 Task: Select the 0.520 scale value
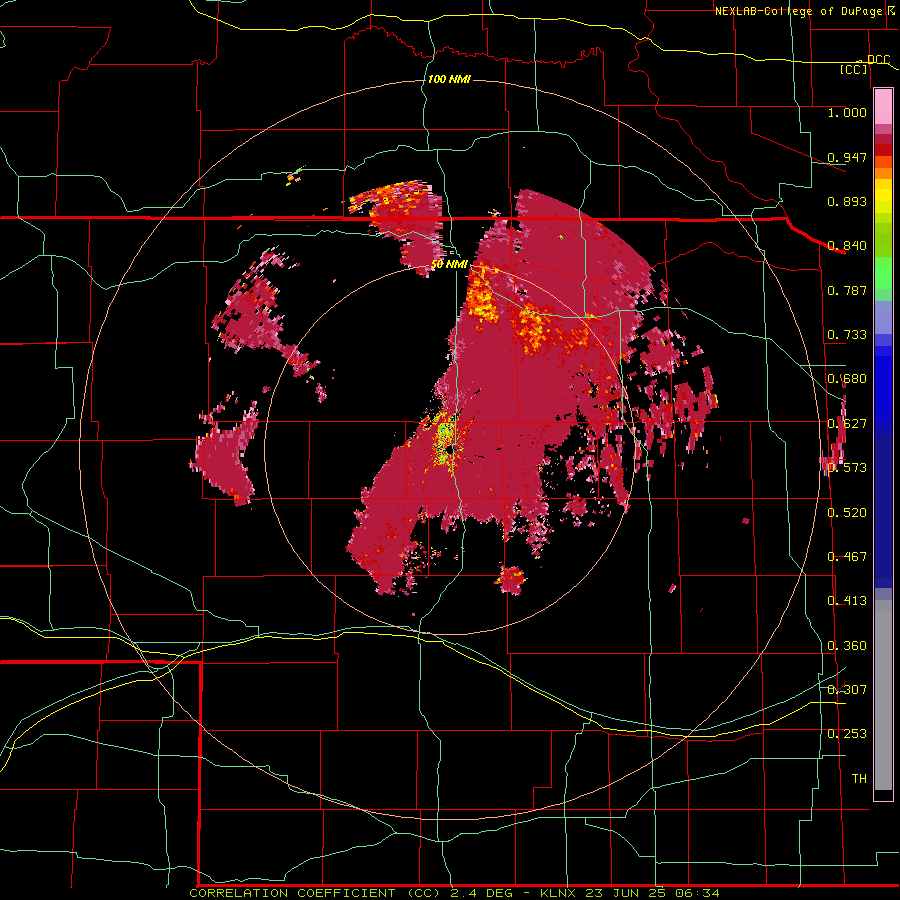coord(847,512)
